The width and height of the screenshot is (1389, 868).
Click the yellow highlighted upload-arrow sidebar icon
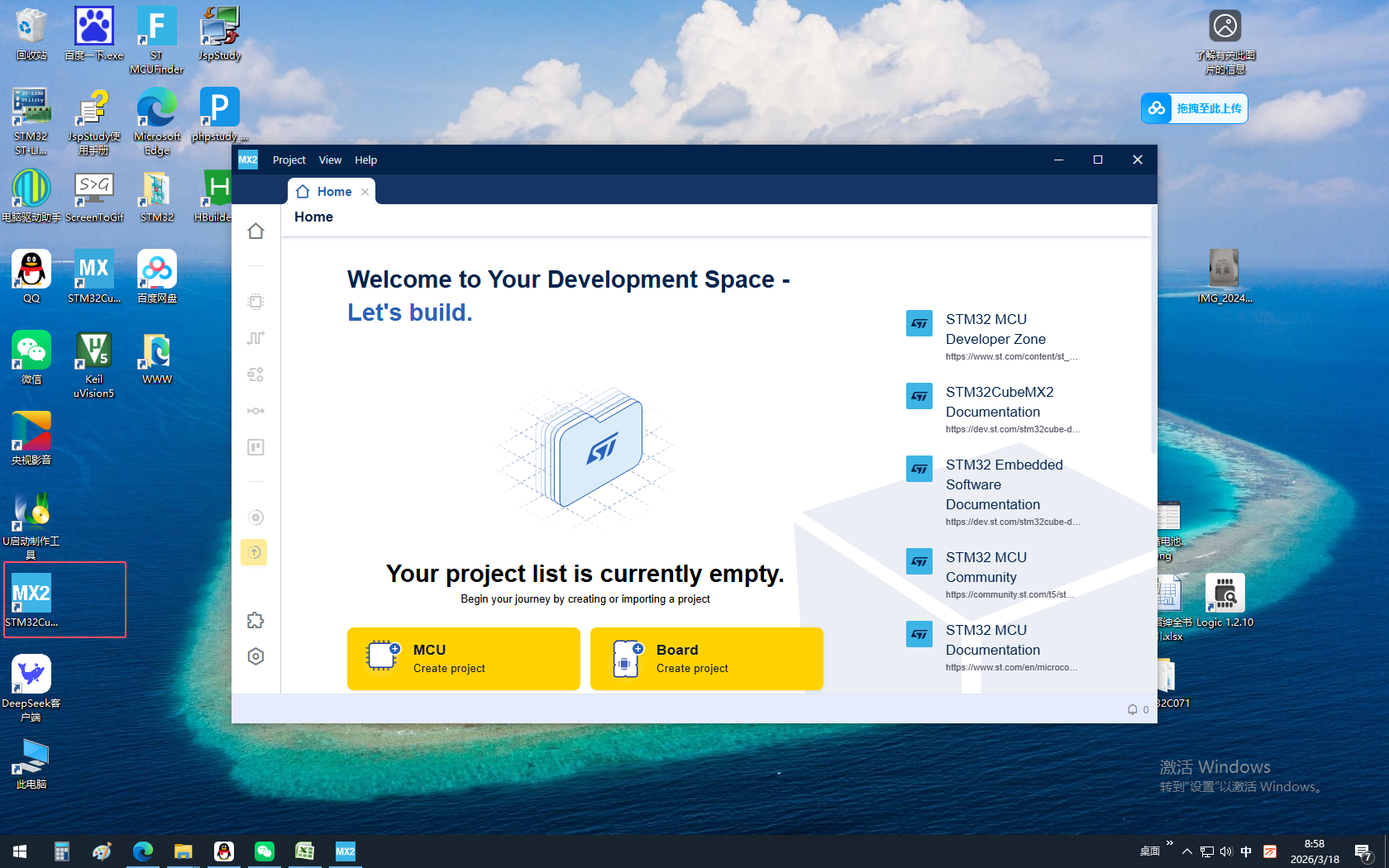point(255,552)
